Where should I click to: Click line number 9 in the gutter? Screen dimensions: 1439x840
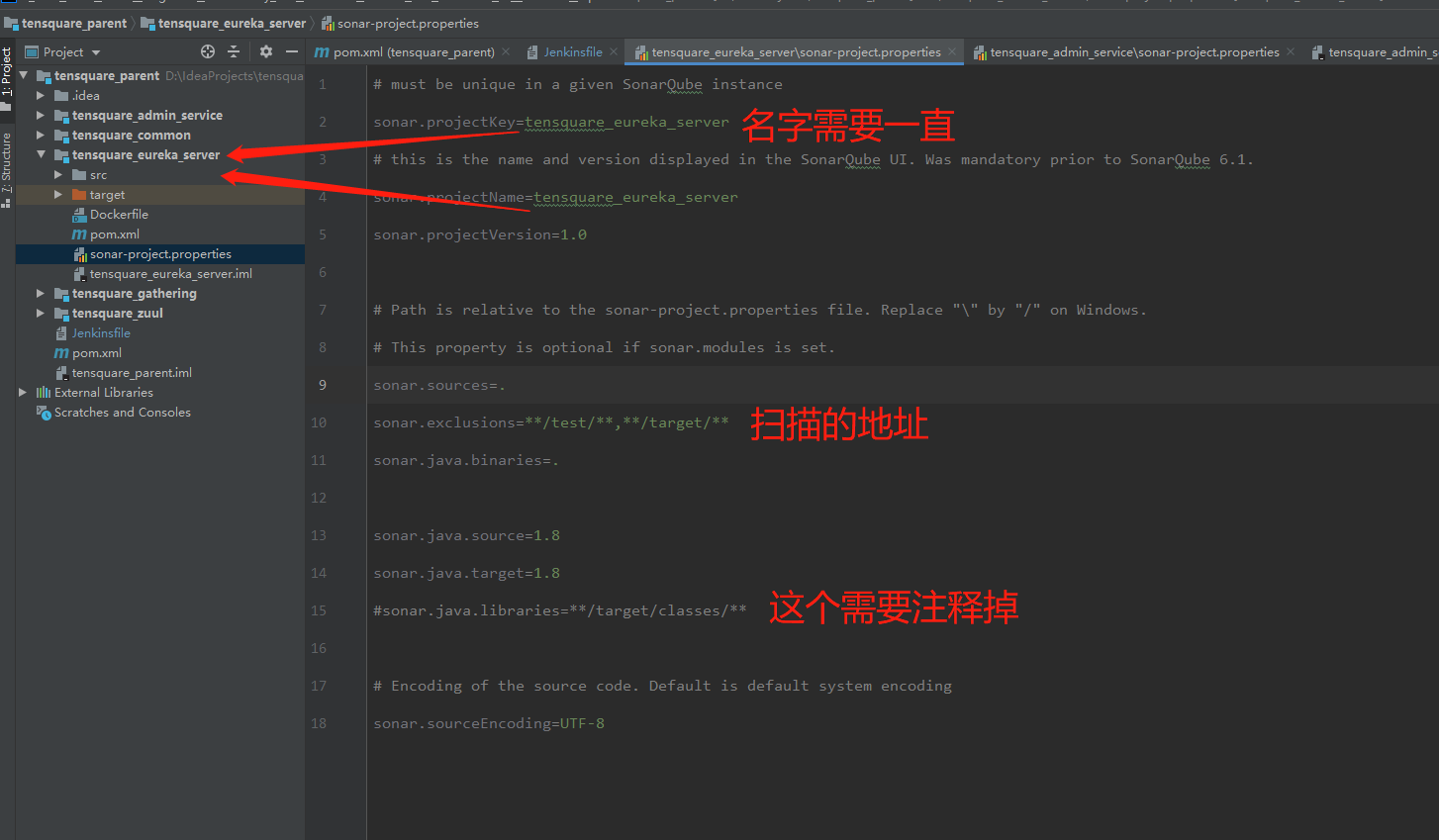point(322,385)
